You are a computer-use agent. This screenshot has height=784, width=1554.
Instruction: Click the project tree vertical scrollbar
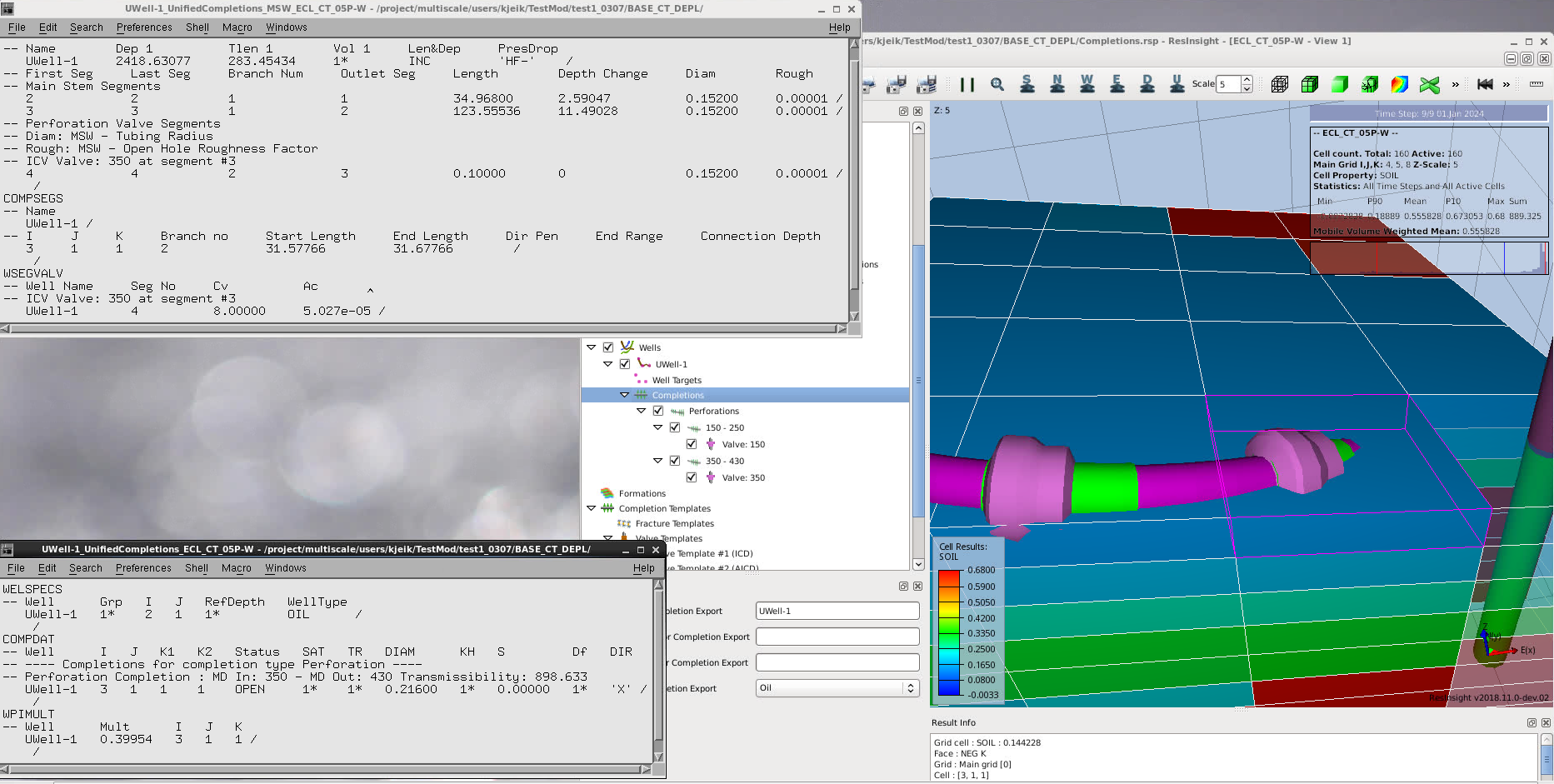point(918,381)
